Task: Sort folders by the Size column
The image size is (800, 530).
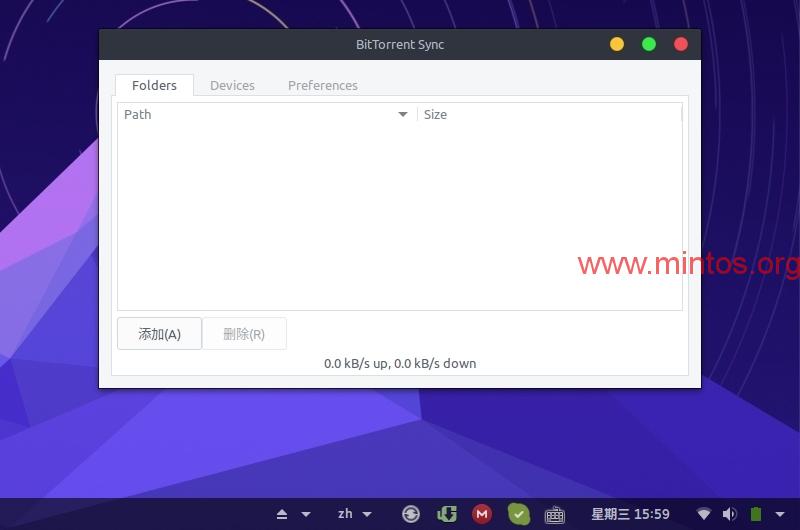Action: [x=549, y=114]
